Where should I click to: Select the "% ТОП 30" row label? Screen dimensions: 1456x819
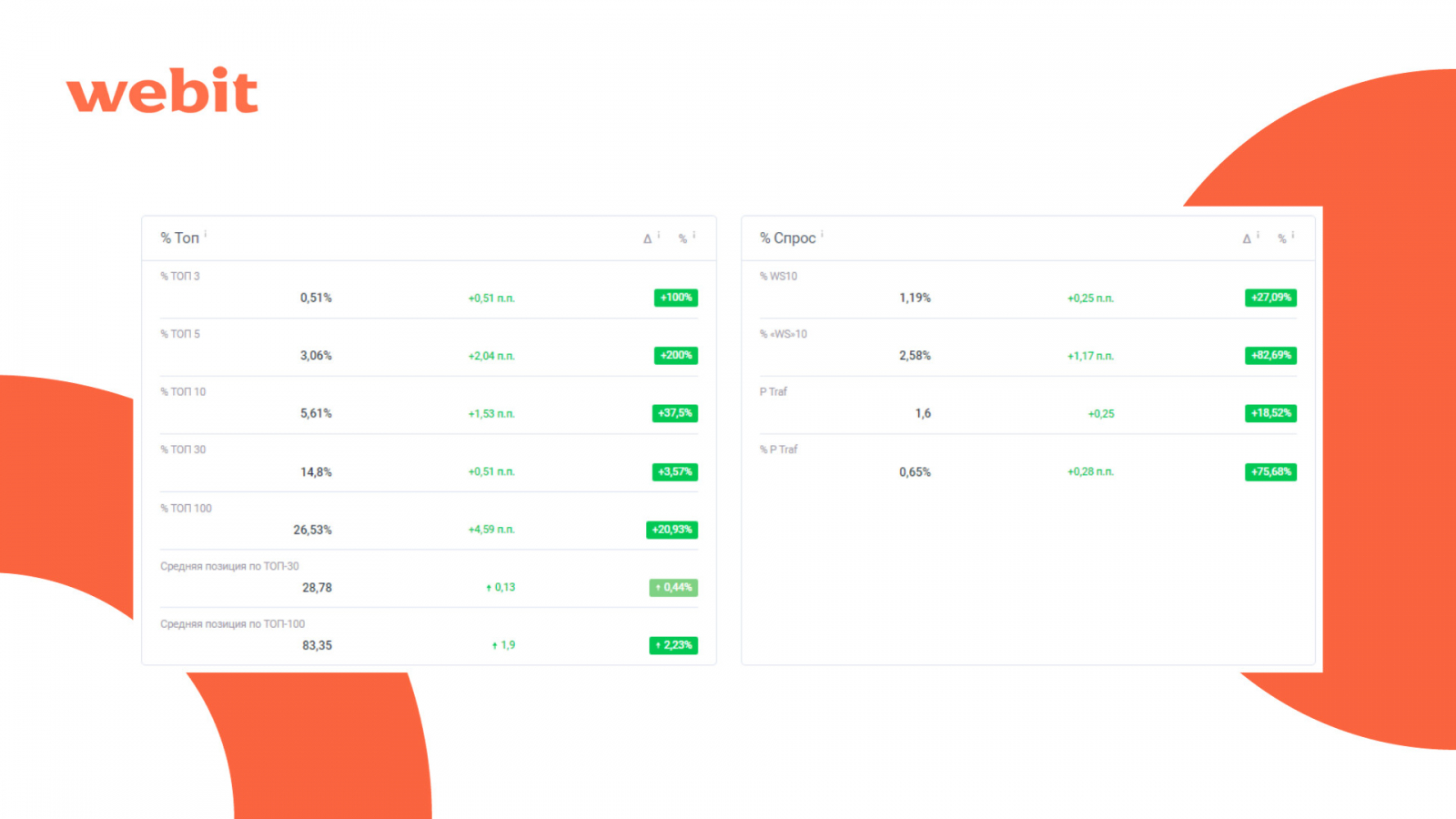(183, 450)
